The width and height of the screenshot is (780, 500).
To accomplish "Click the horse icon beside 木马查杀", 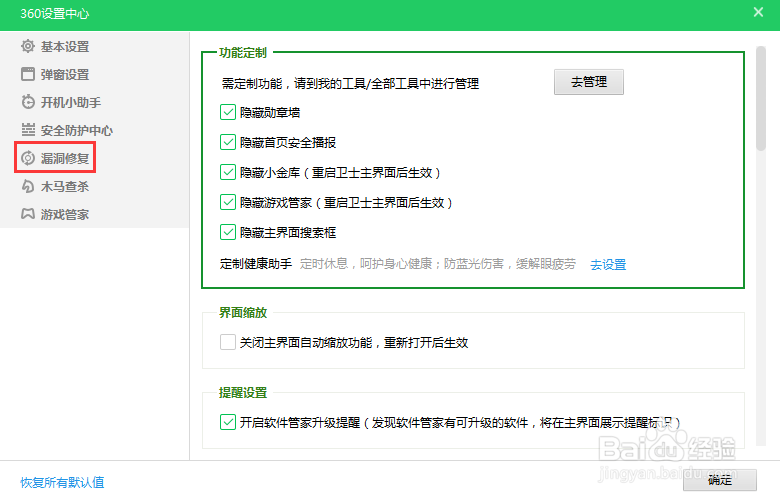I will (x=28, y=186).
